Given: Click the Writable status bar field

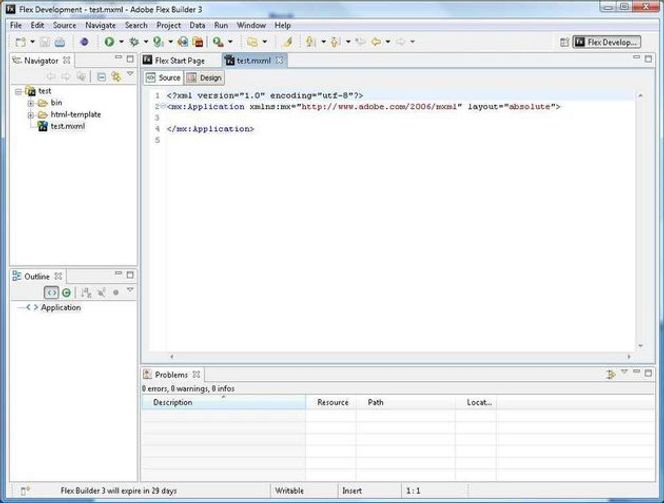Looking at the screenshot, I should 304,491.
